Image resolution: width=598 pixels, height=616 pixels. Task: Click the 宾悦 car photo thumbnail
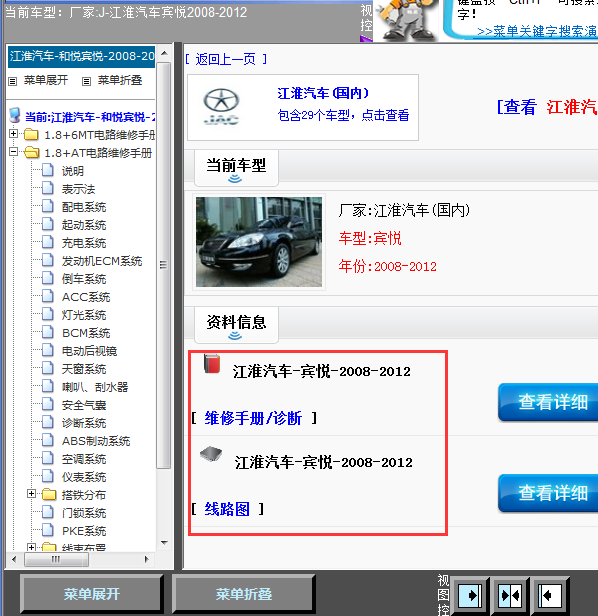pyautogui.click(x=259, y=242)
